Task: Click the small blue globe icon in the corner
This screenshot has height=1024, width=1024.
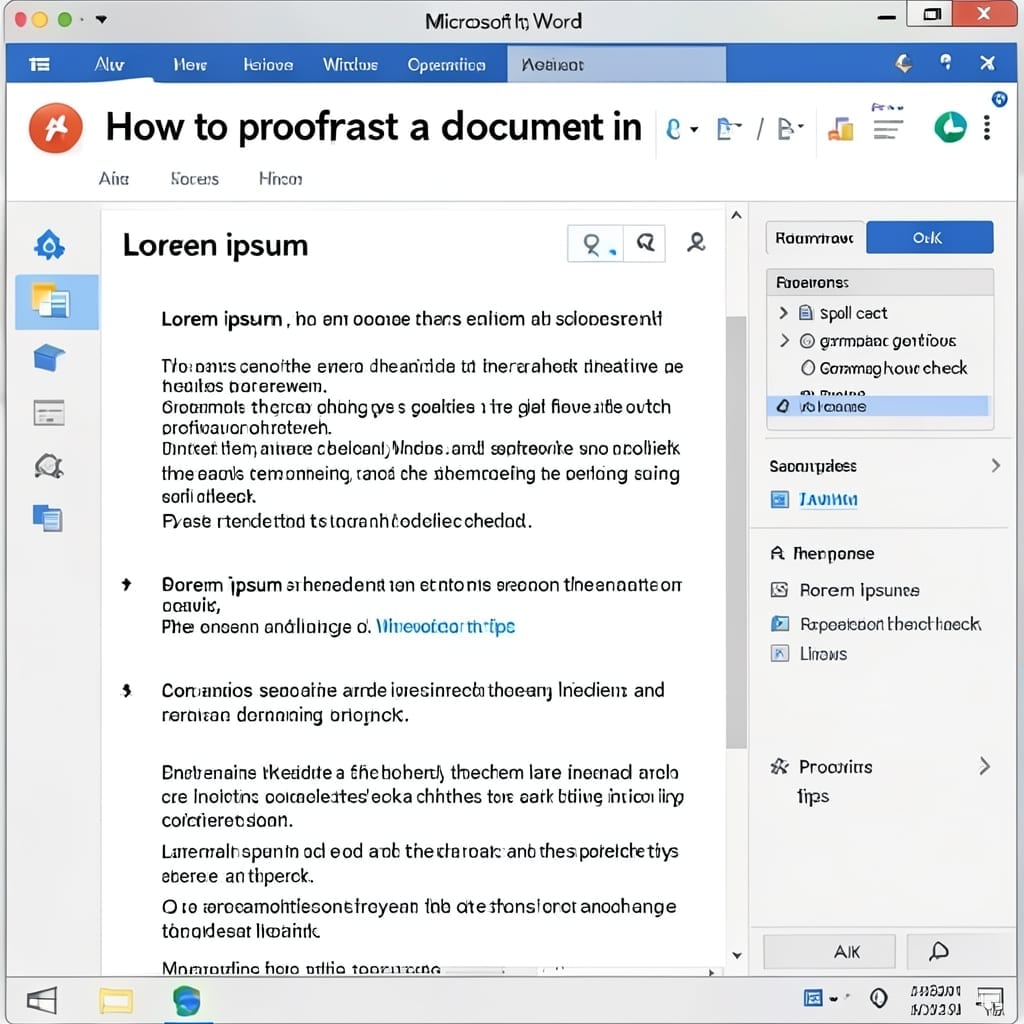Action: pos(999,99)
